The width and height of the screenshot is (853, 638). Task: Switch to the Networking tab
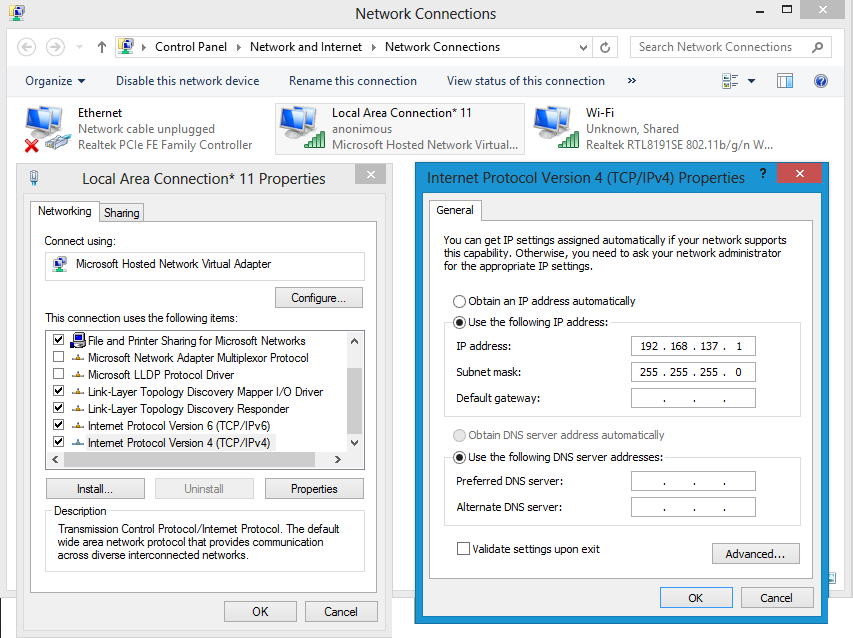tap(65, 211)
